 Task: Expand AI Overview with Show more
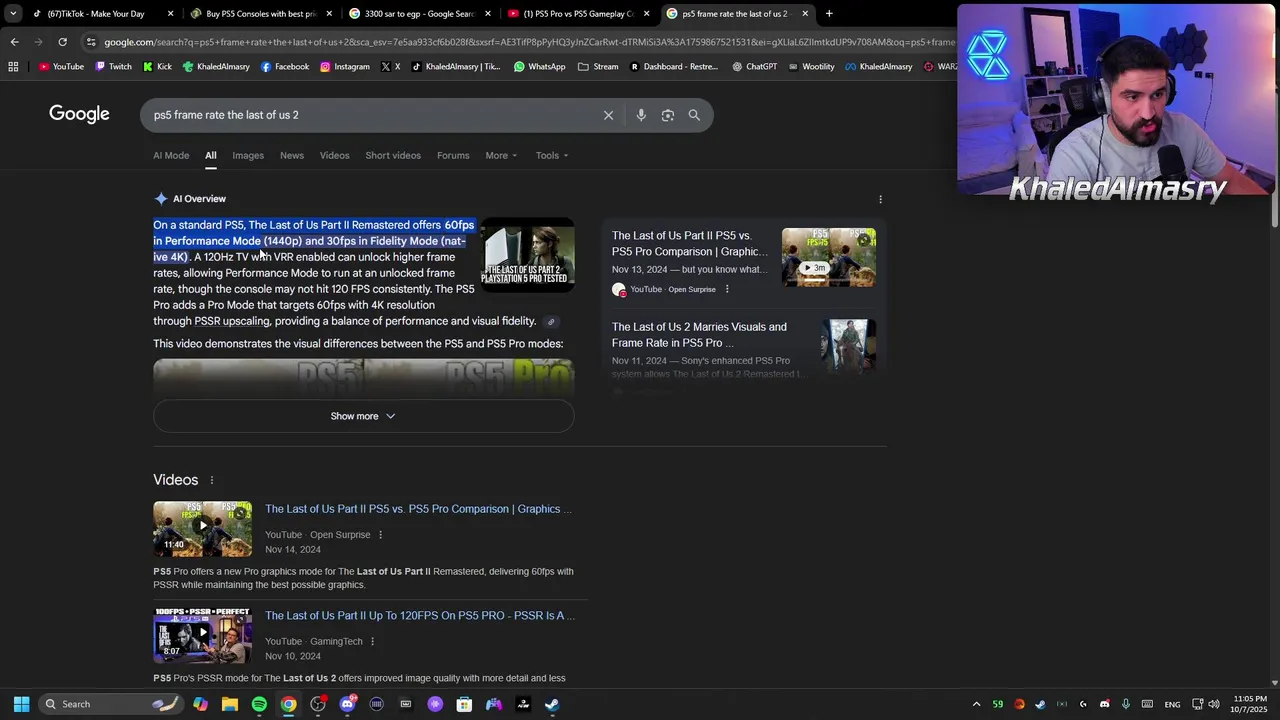pos(363,416)
